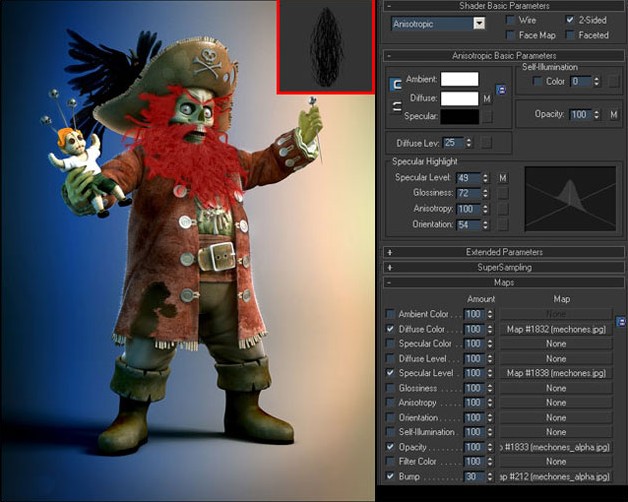The height and width of the screenshot is (502, 628).
Task: Click the Diffuse-Specular lock icon
Action: [396, 107]
